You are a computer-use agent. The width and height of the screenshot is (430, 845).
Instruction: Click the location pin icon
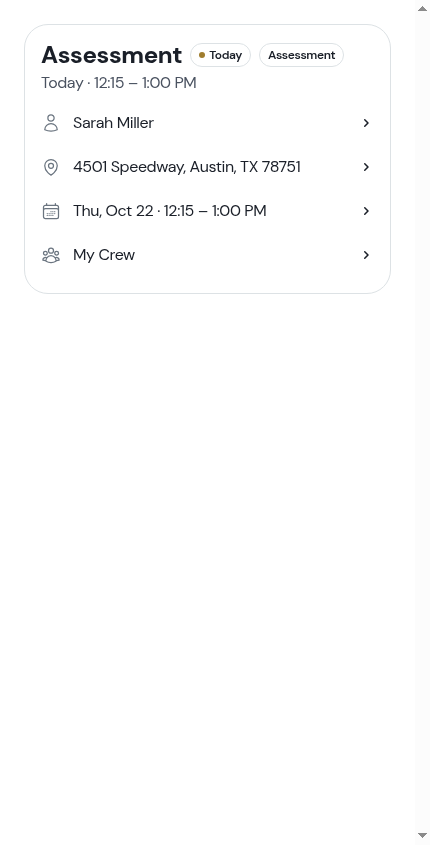[x=51, y=167]
